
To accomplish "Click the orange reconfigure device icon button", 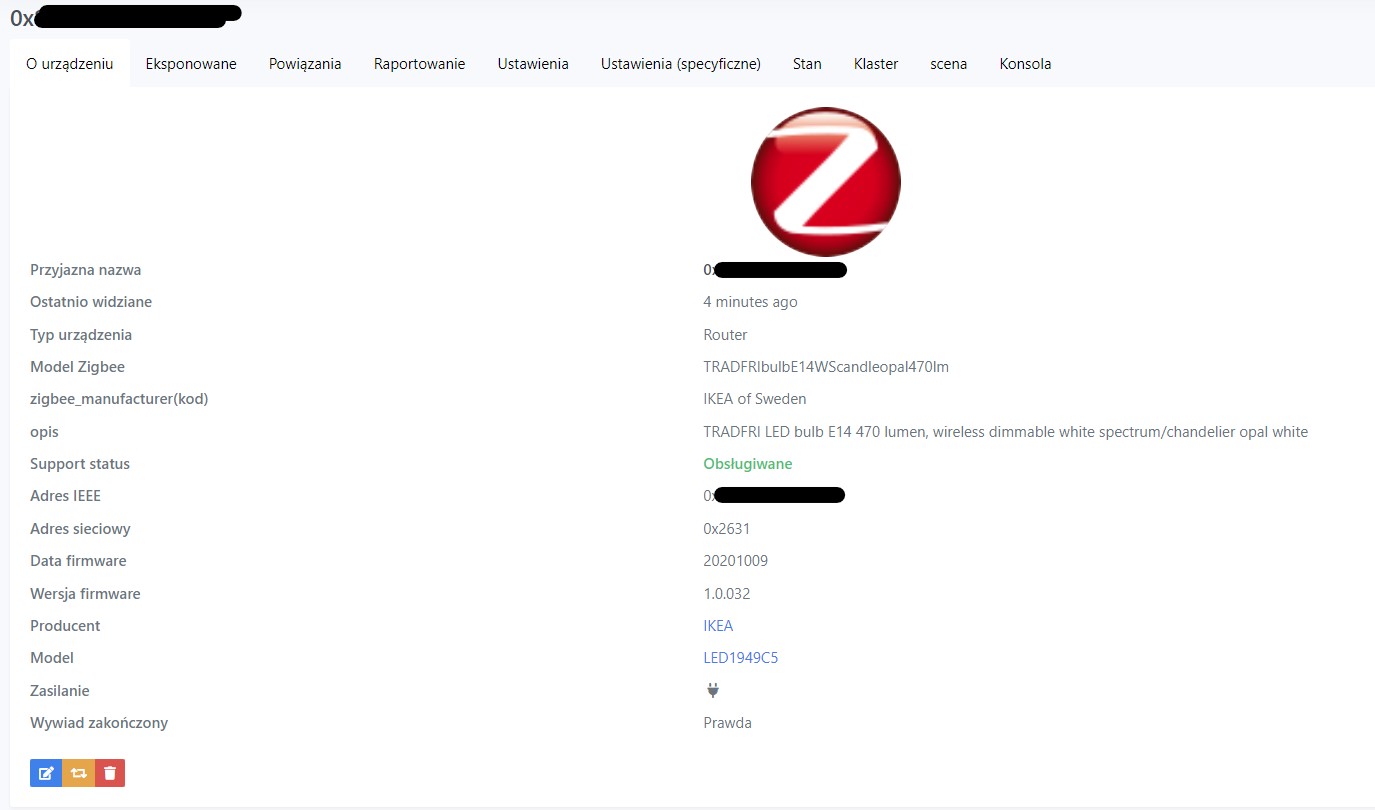I will 78,773.
